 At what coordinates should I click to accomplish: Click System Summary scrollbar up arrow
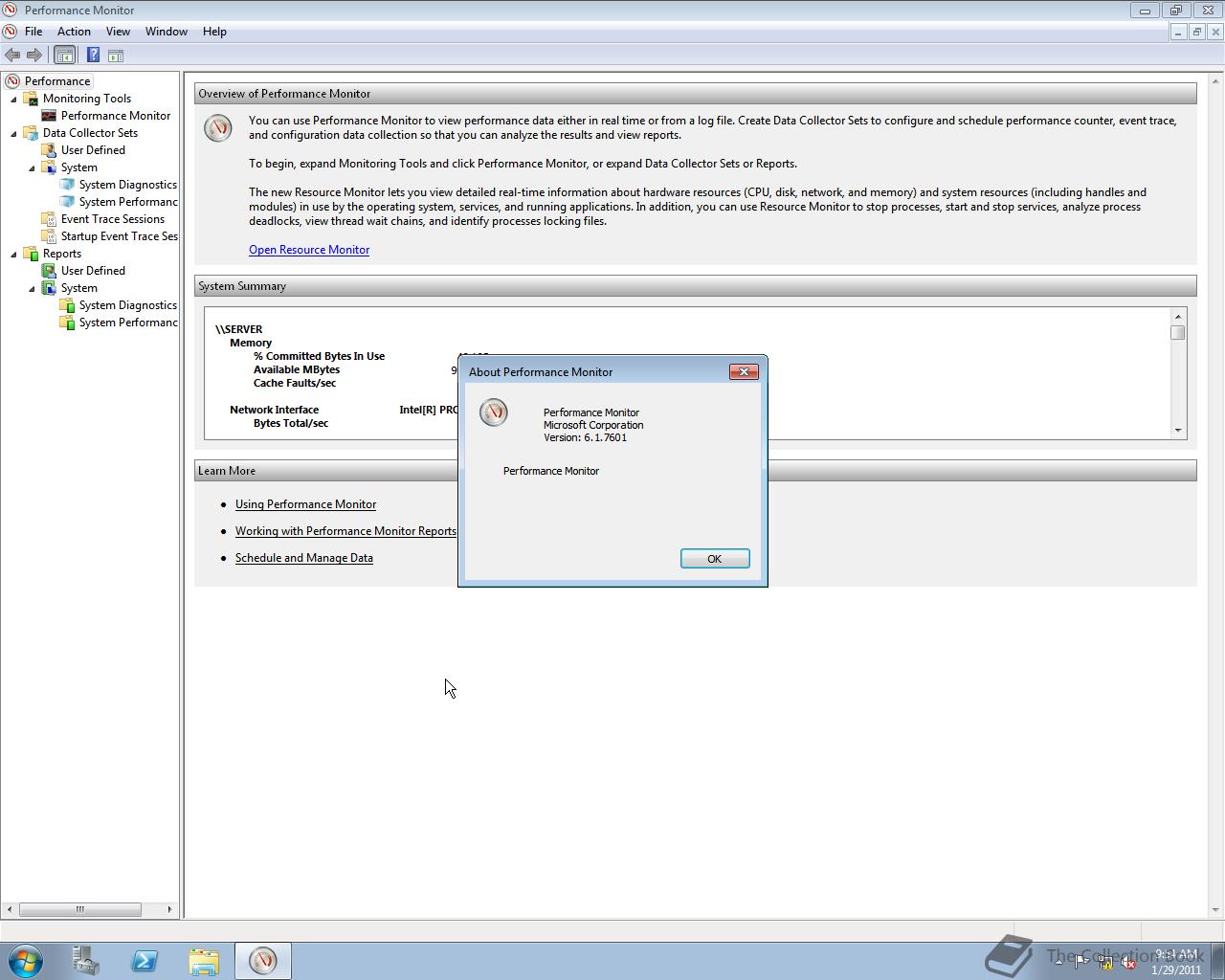pyautogui.click(x=1178, y=316)
